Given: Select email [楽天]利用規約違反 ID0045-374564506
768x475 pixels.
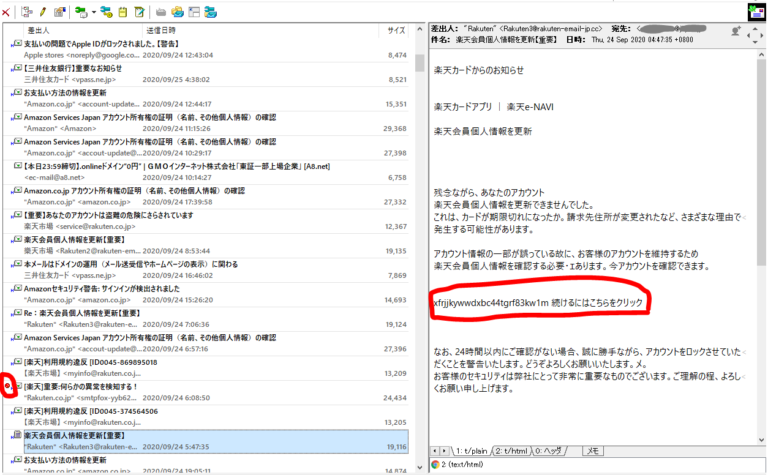Looking at the screenshot, I should pyautogui.click(x=208, y=417).
